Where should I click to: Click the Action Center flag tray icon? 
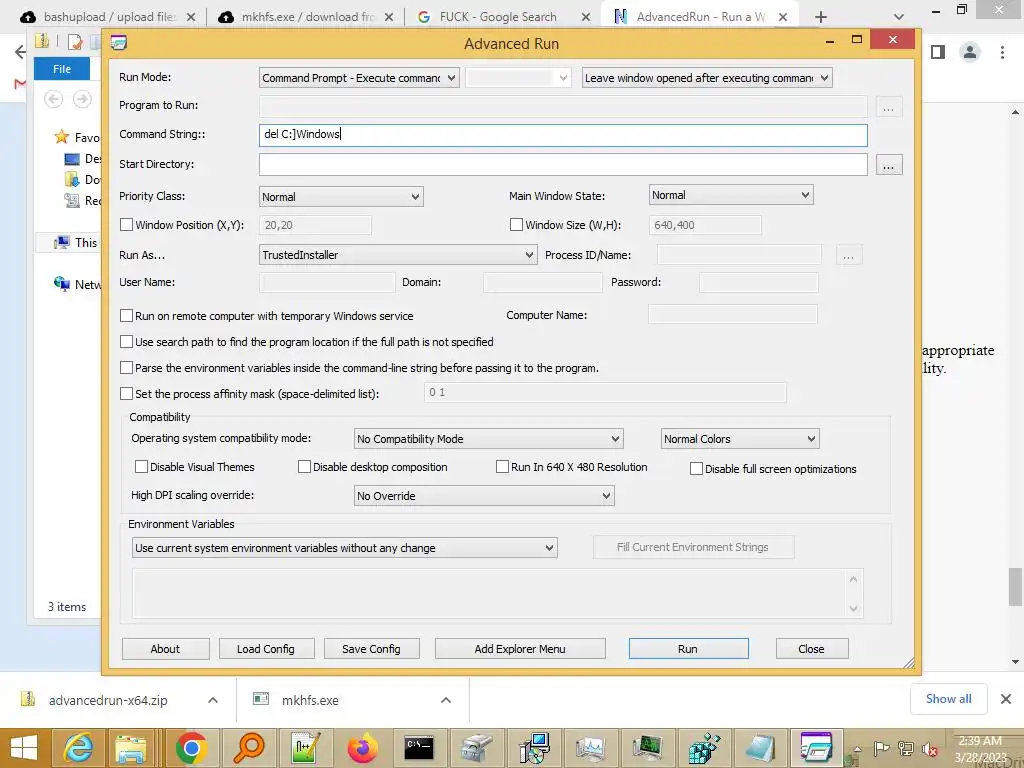click(x=882, y=748)
